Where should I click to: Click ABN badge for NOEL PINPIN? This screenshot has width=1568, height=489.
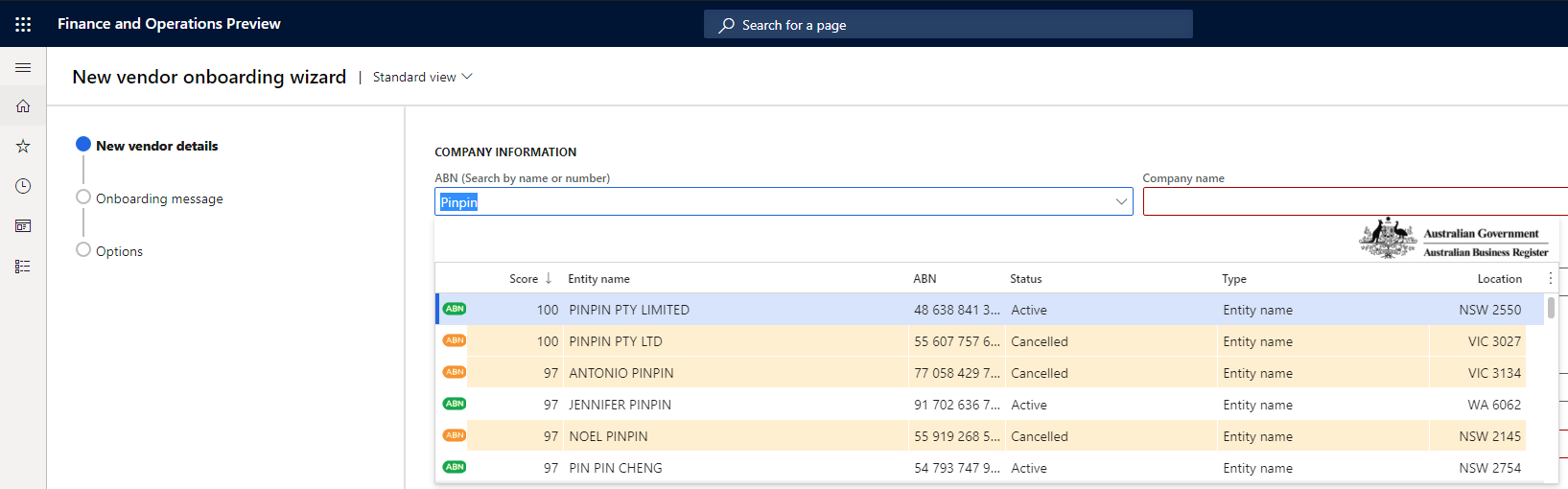coord(455,435)
